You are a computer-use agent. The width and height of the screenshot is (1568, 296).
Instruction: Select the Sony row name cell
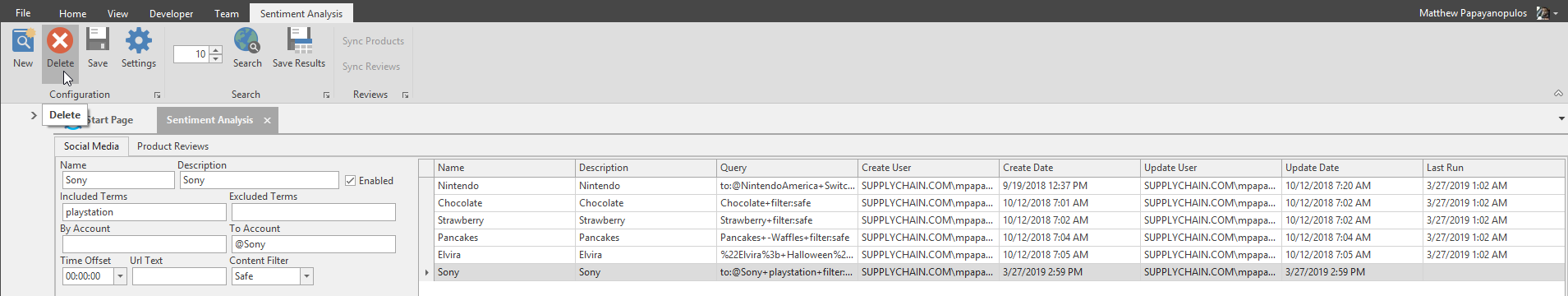point(504,272)
